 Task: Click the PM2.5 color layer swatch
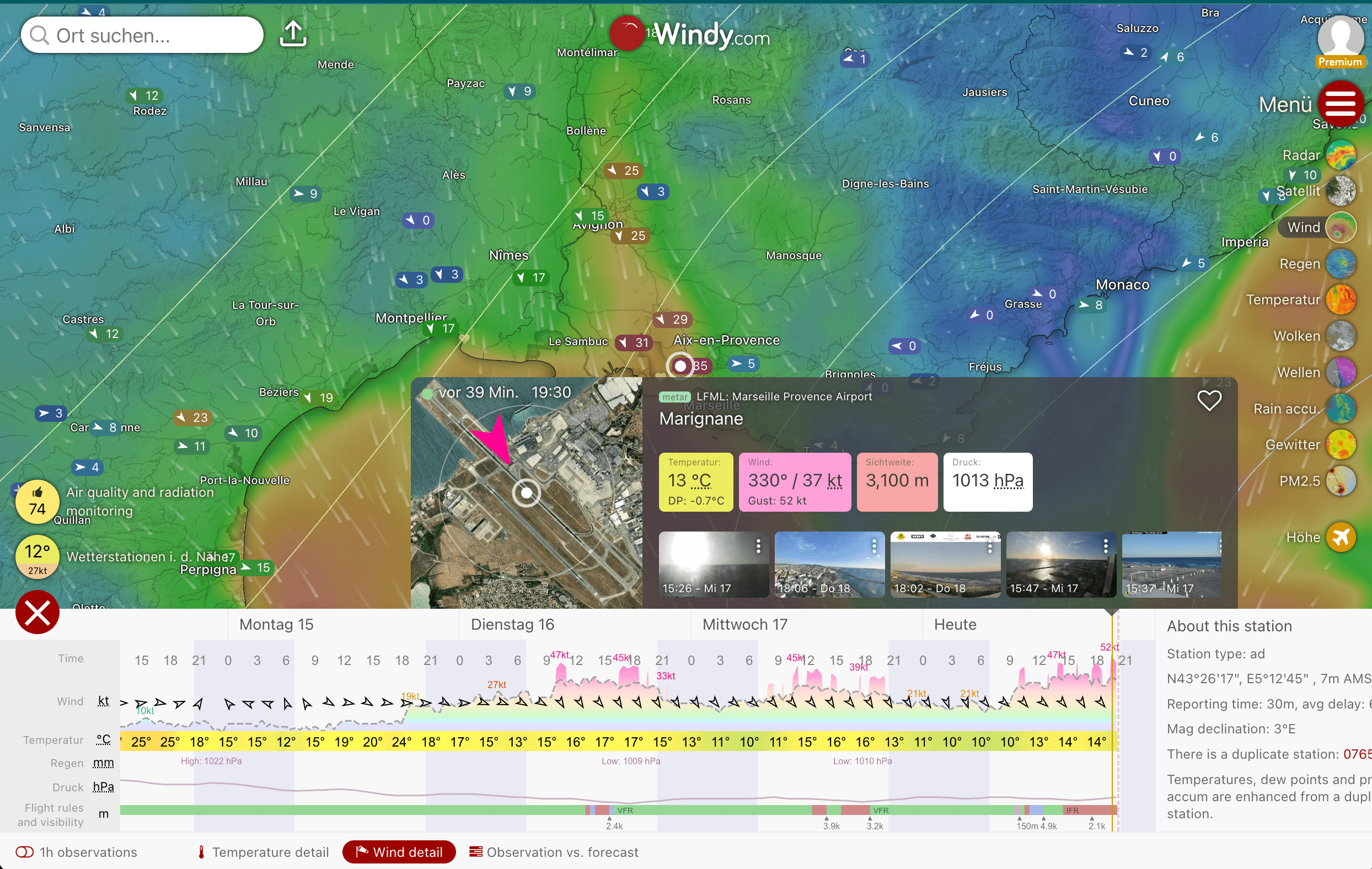1341,481
